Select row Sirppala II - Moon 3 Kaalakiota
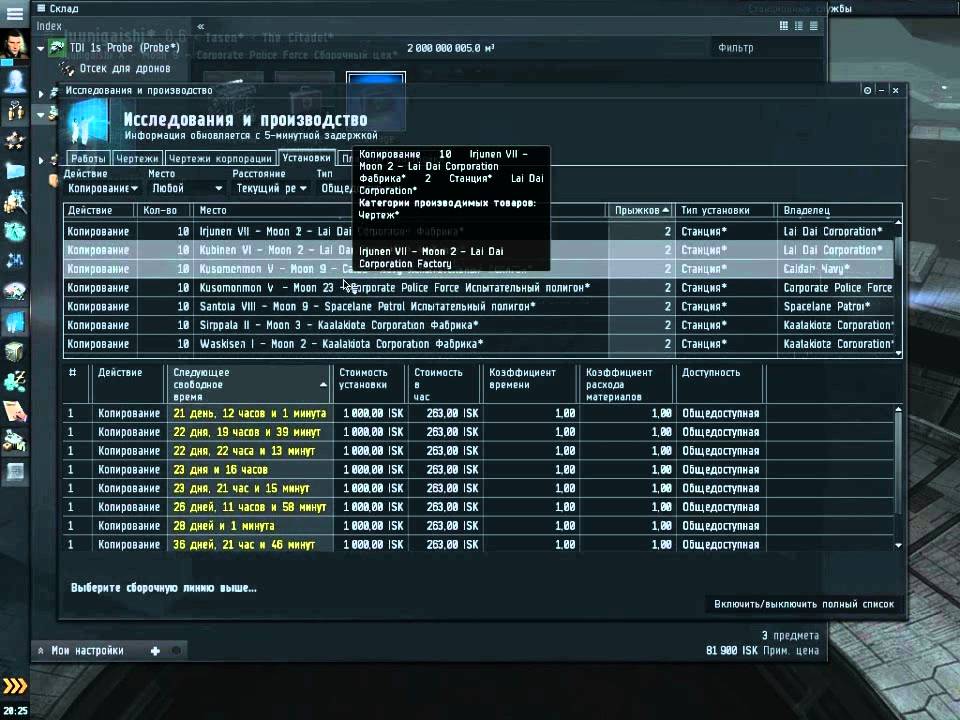The image size is (960, 720). pyautogui.click(x=478, y=325)
